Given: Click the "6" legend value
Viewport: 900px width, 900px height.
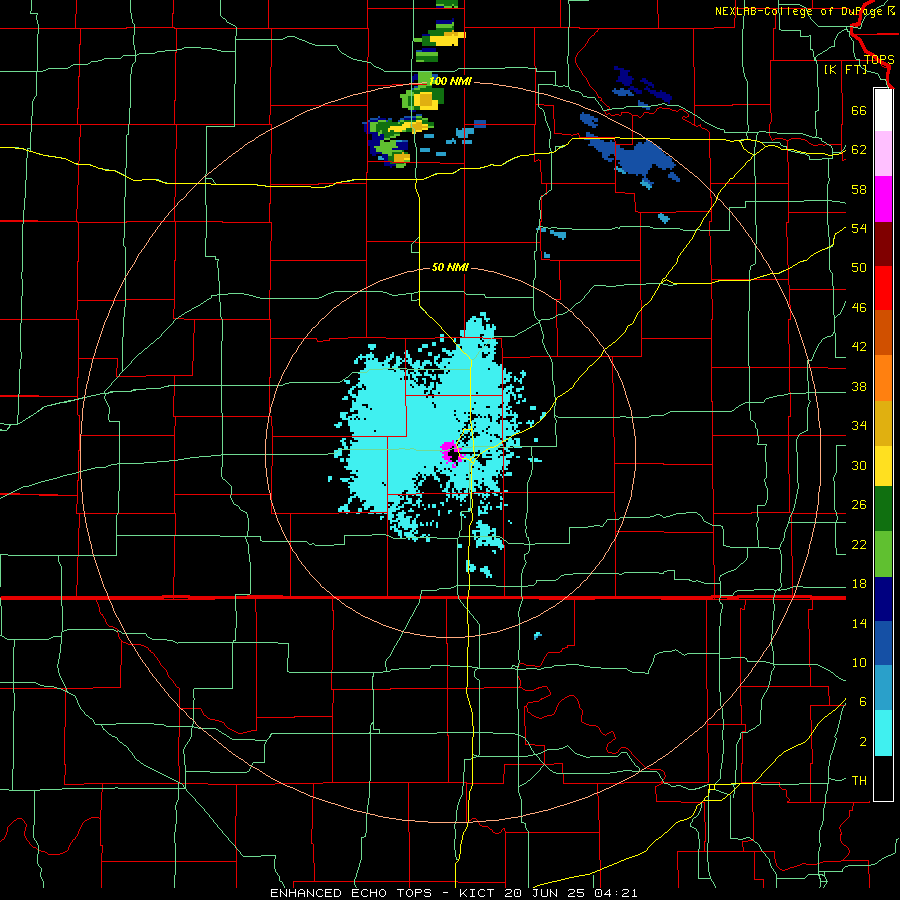Looking at the screenshot, I should pos(863,702).
